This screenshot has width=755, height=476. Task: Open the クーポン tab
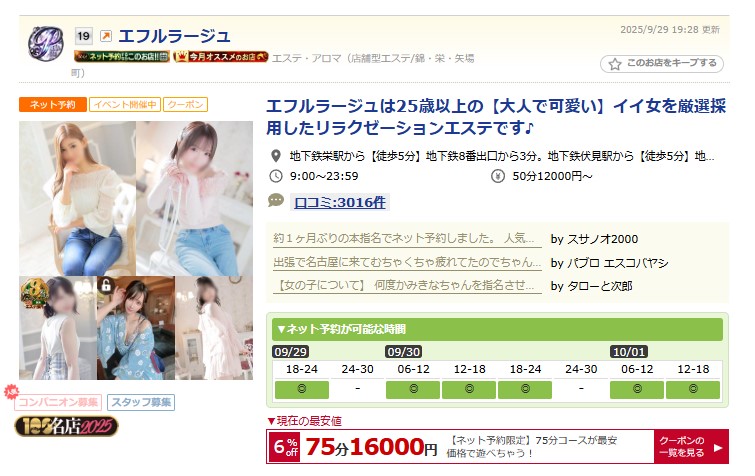point(185,104)
